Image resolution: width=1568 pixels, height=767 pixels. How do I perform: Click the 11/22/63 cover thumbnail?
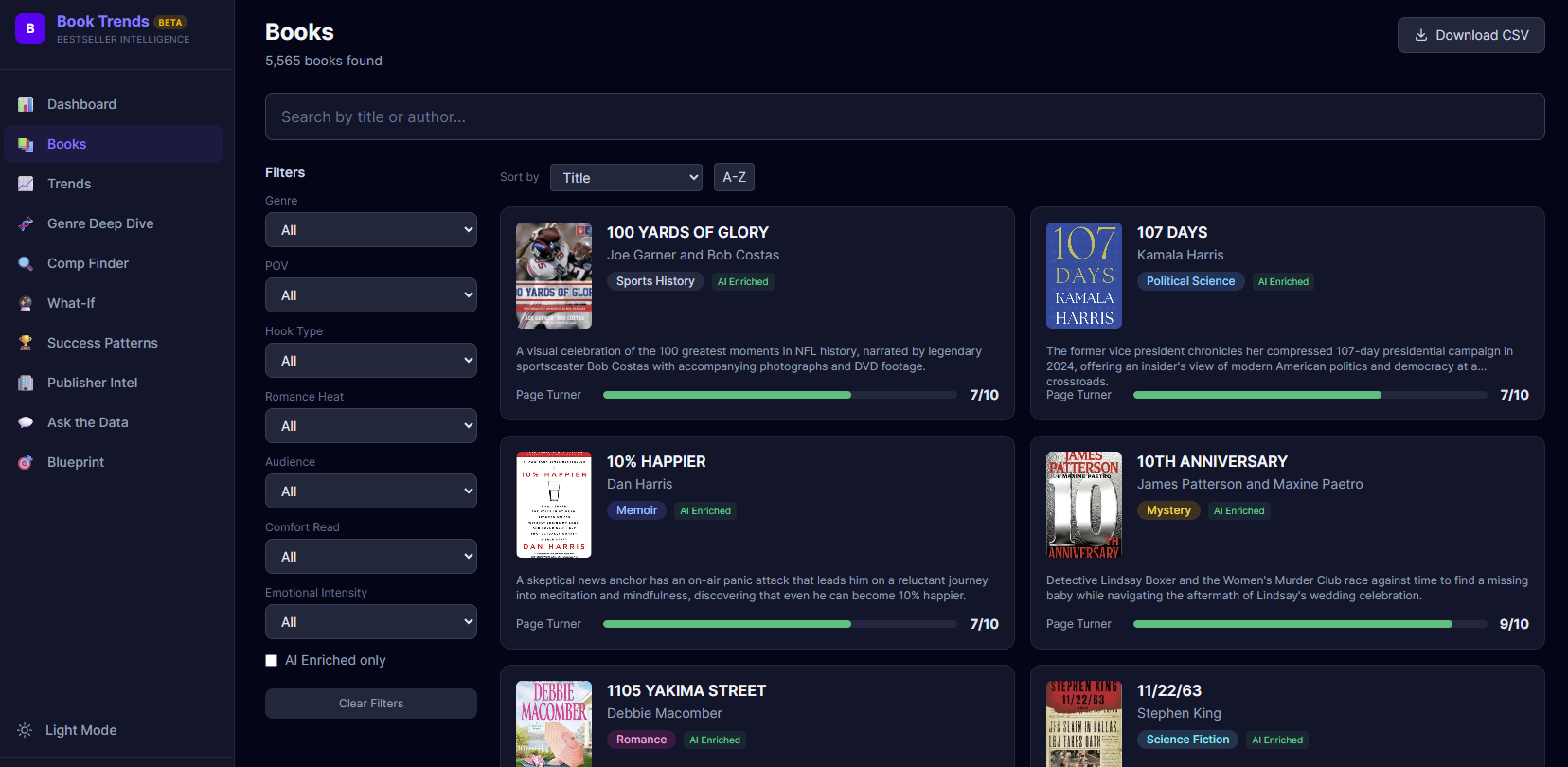tap(1084, 723)
